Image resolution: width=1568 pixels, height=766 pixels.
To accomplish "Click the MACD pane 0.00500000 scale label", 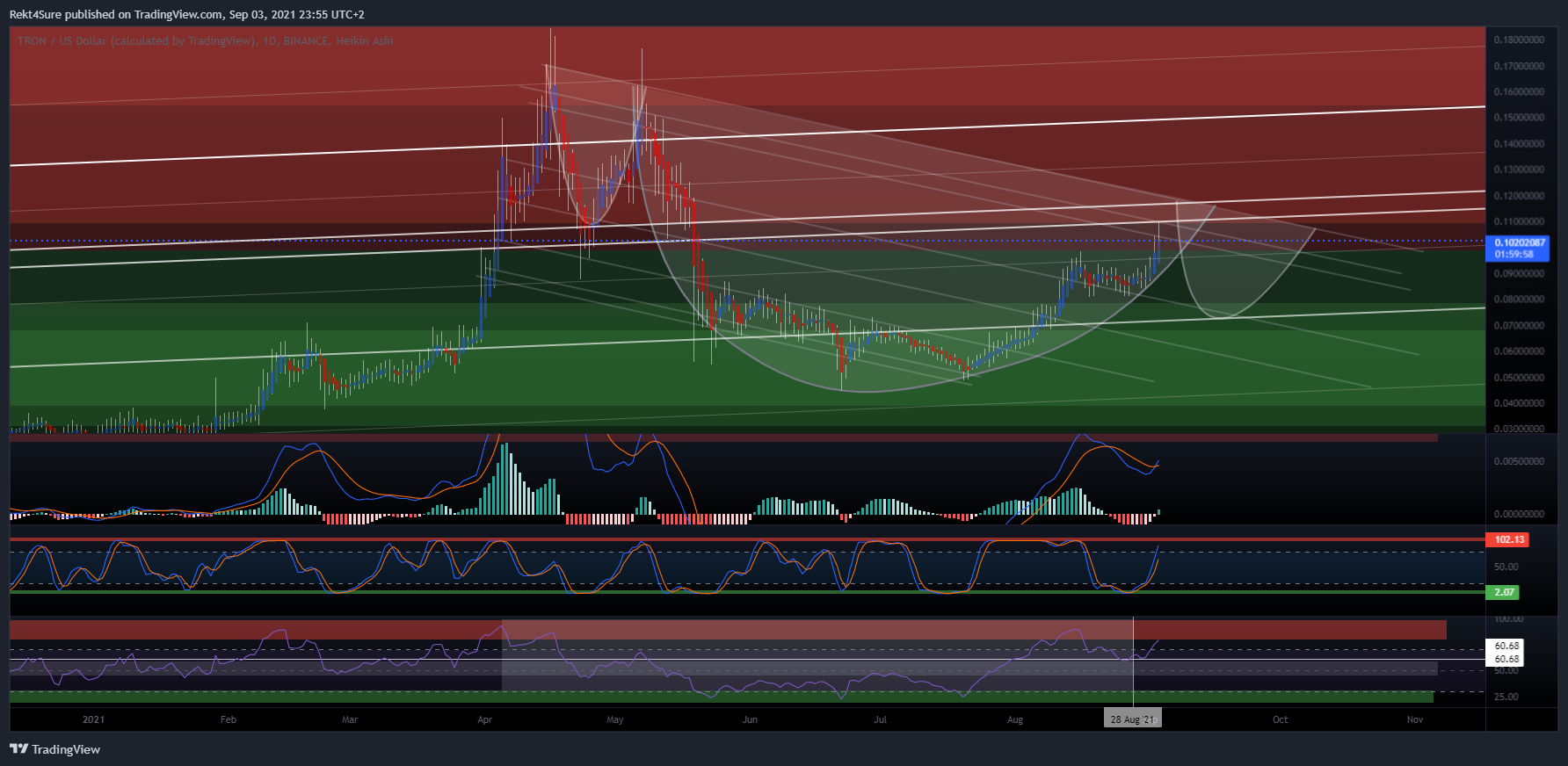I will click(1519, 461).
